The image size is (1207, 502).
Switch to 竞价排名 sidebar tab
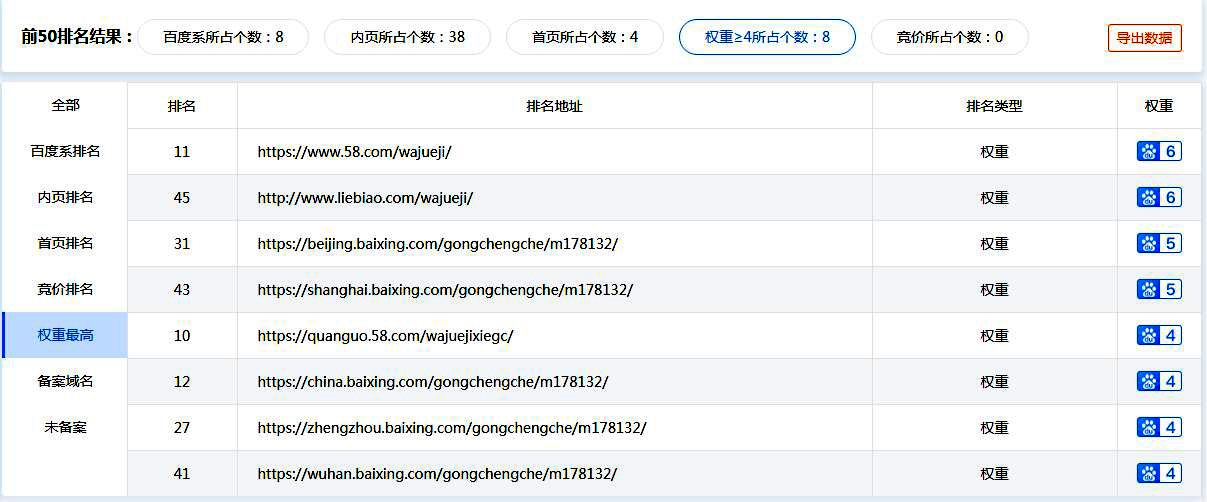tap(65, 290)
